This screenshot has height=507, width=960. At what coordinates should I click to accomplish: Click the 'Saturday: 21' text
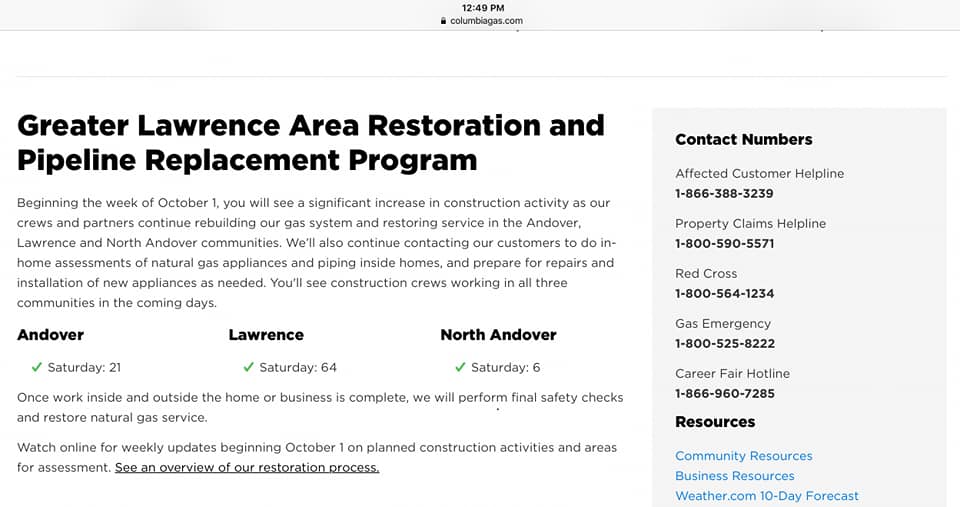pyautogui.click(x=84, y=367)
